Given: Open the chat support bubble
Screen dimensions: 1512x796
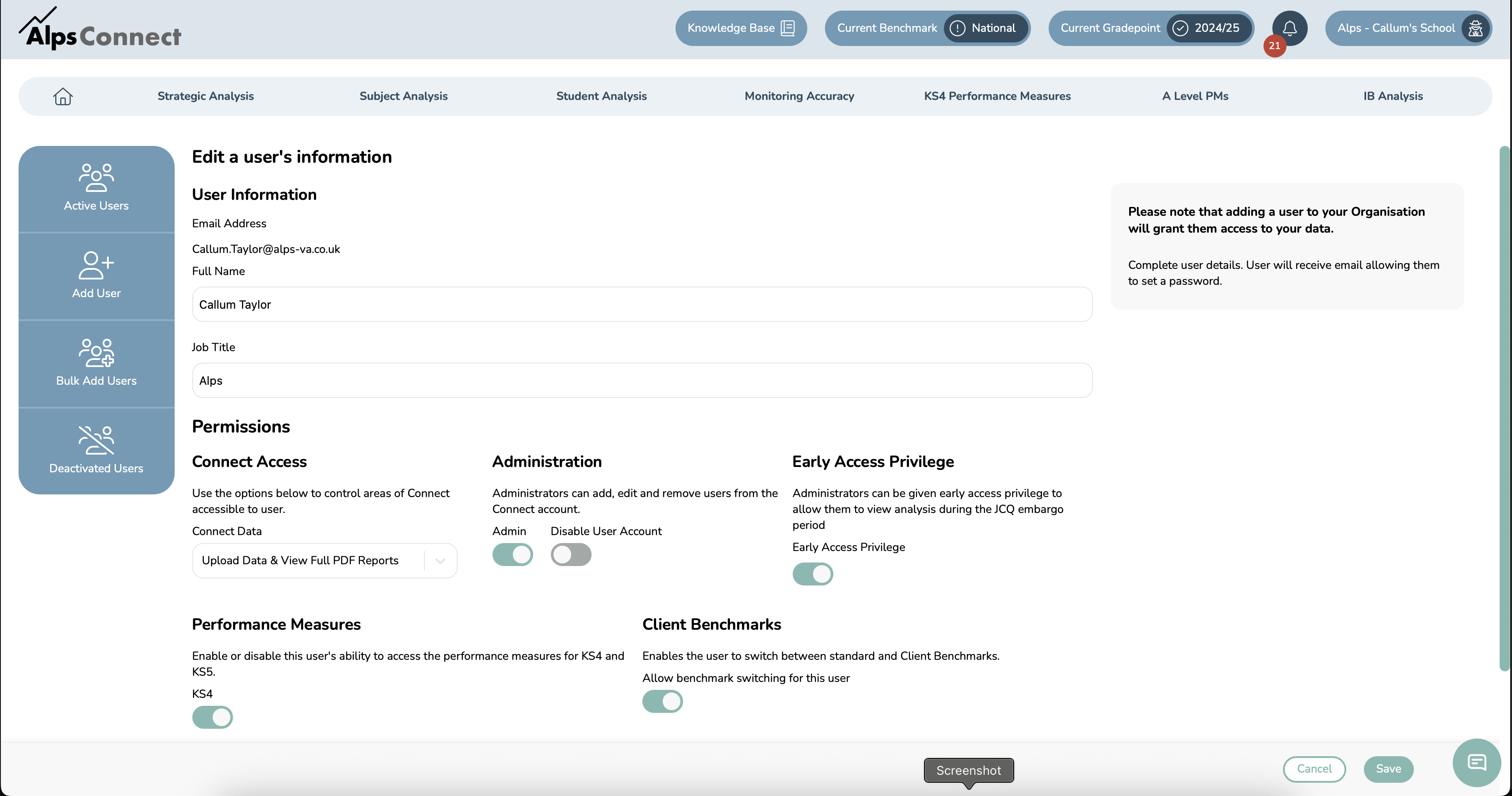Looking at the screenshot, I should click(x=1476, y=762).
